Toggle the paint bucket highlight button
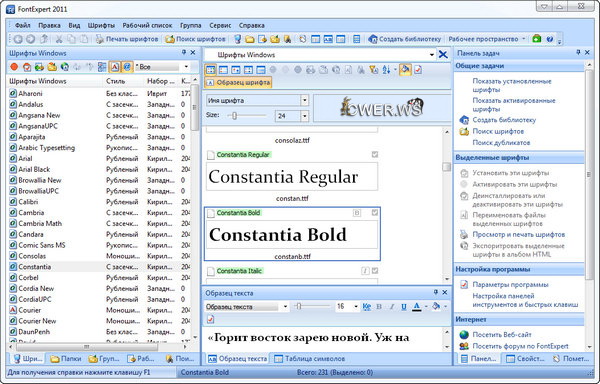The image size is (600, 384). coord(405,70)
